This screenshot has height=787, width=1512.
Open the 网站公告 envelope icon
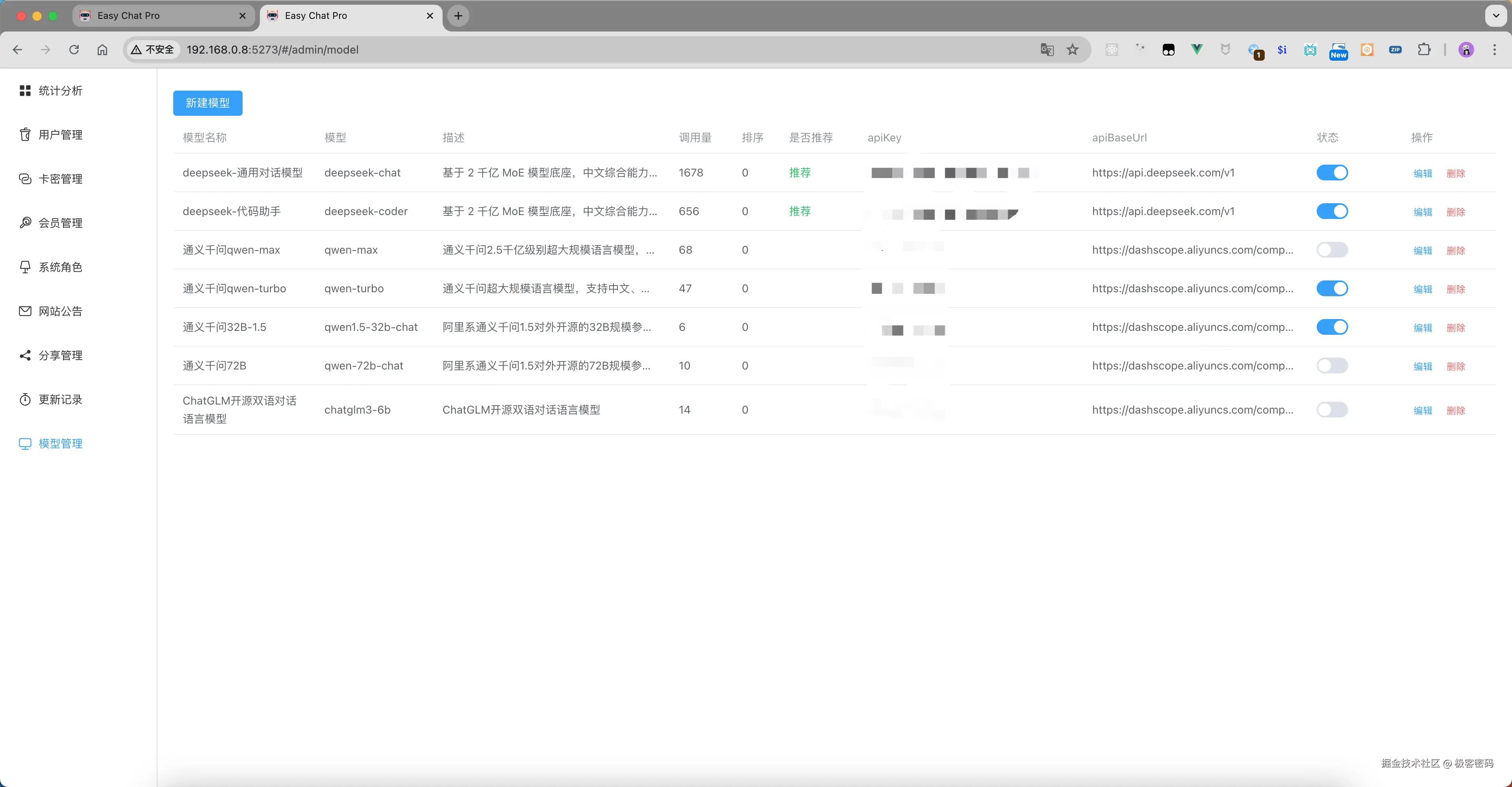[x=25, y=311]
